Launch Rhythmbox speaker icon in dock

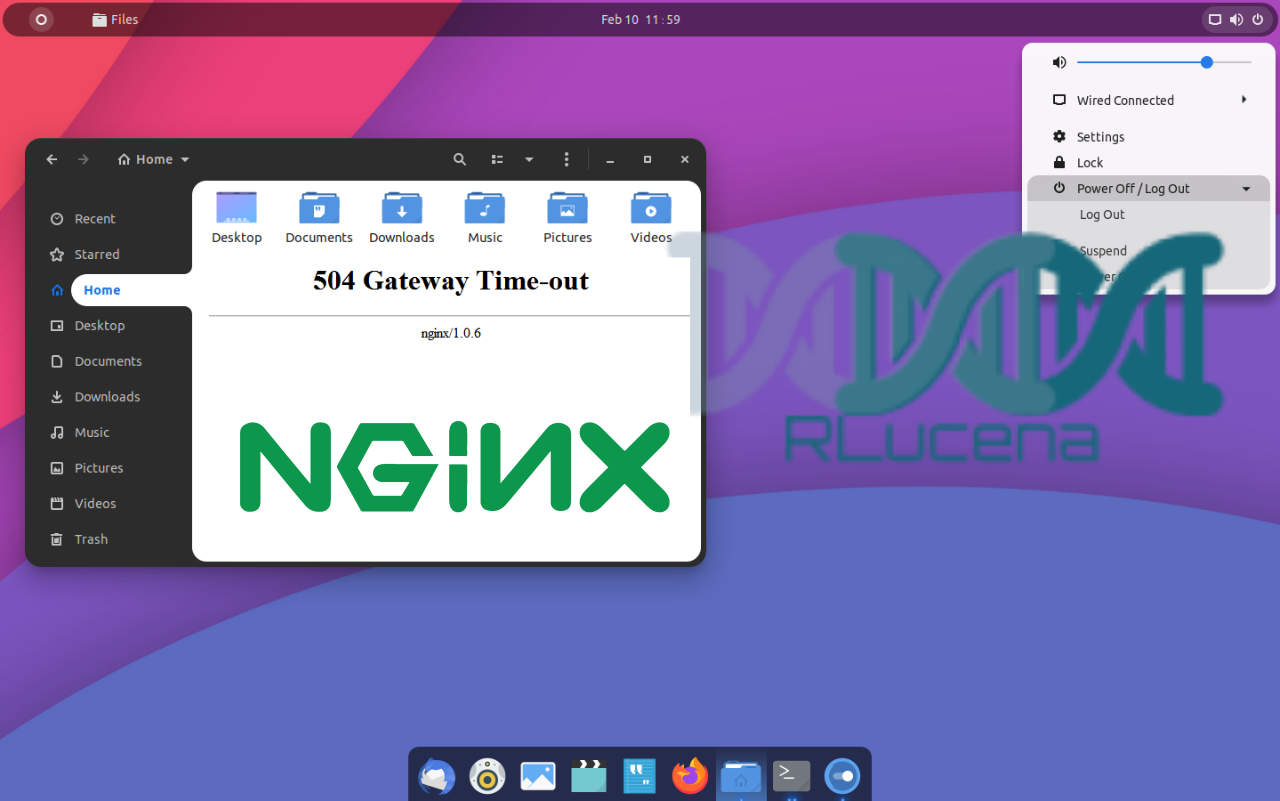pyautogui.click(x=487, y=776)
